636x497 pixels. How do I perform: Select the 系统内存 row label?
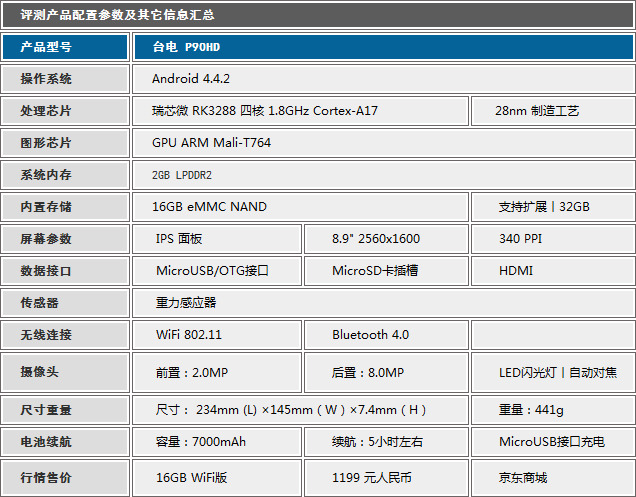(x=65, y=175)
